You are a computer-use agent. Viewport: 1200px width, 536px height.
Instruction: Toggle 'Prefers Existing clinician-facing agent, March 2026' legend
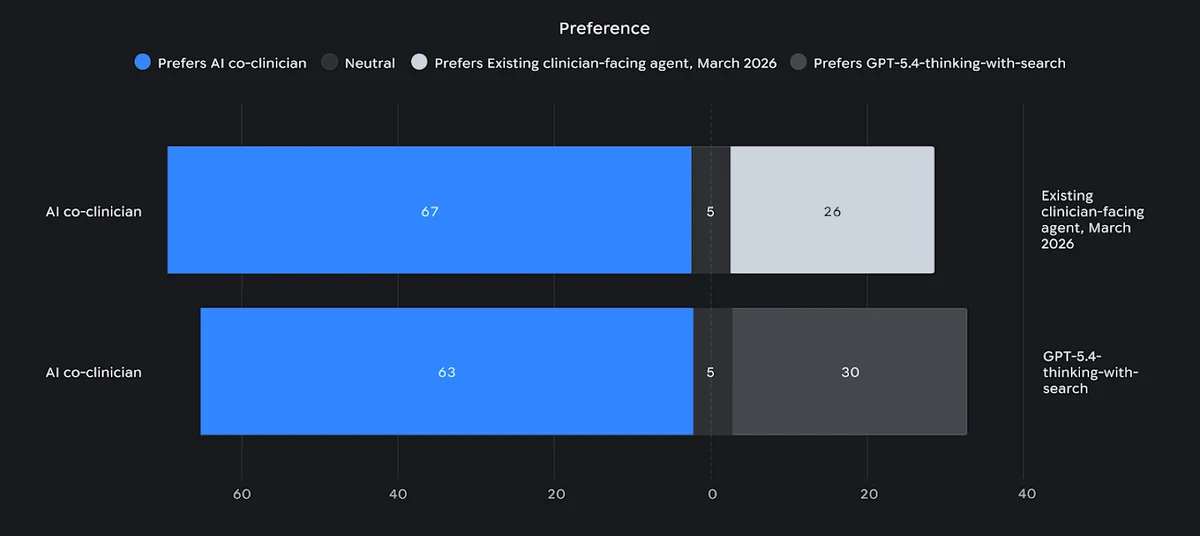point(605,63)
